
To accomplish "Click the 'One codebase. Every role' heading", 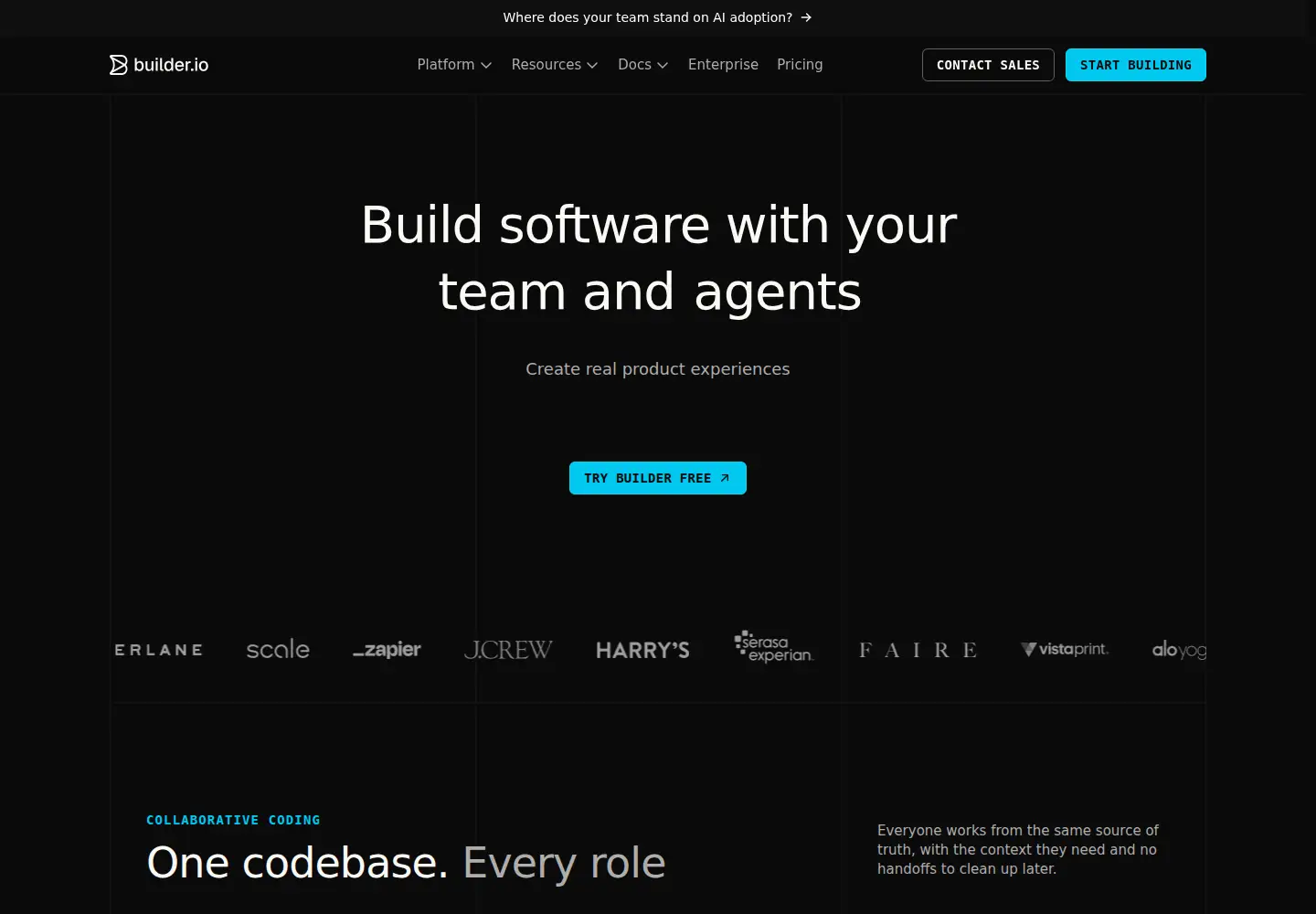I will (406, 863).
